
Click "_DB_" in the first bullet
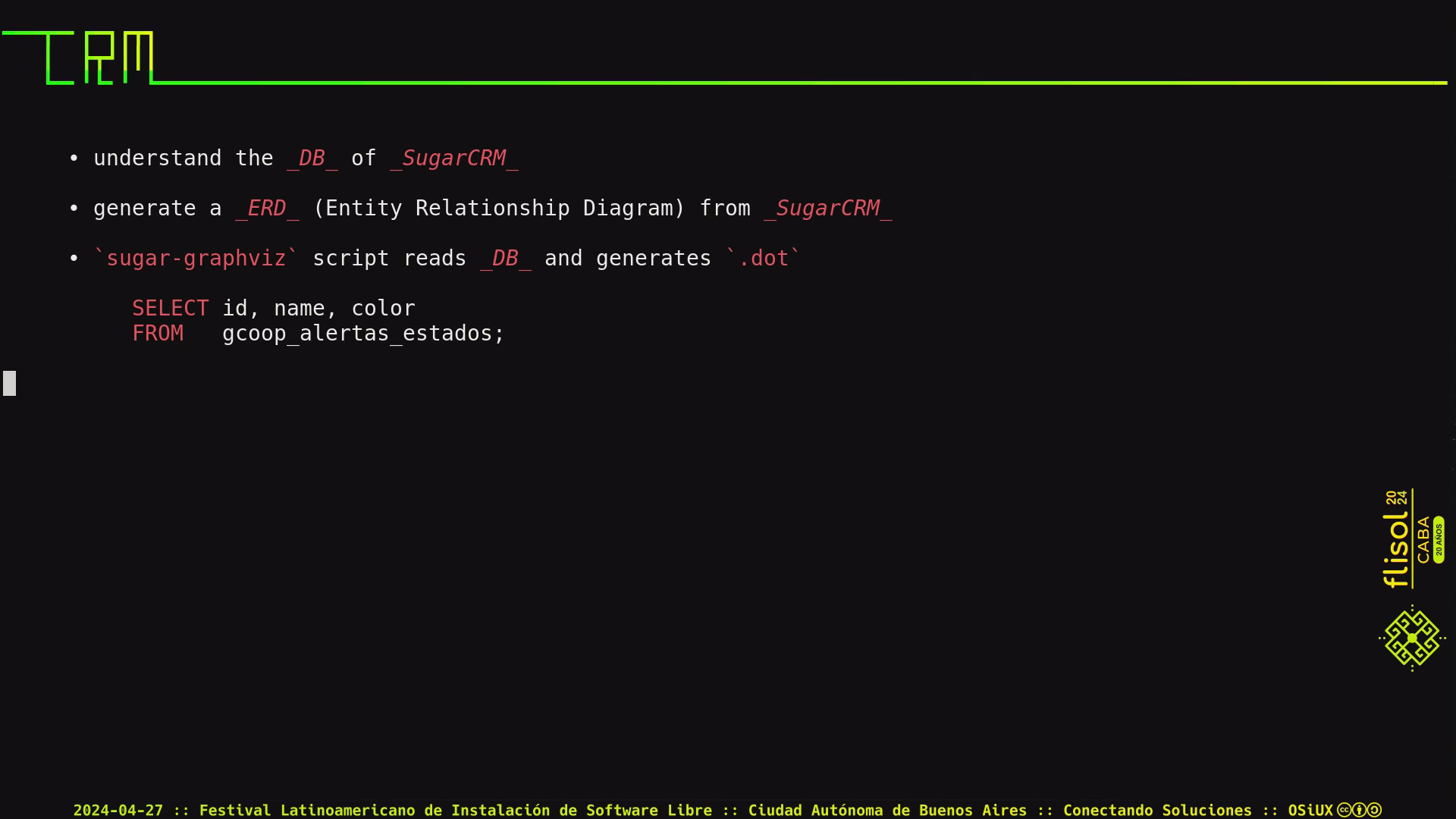click(x=312, y=158)
